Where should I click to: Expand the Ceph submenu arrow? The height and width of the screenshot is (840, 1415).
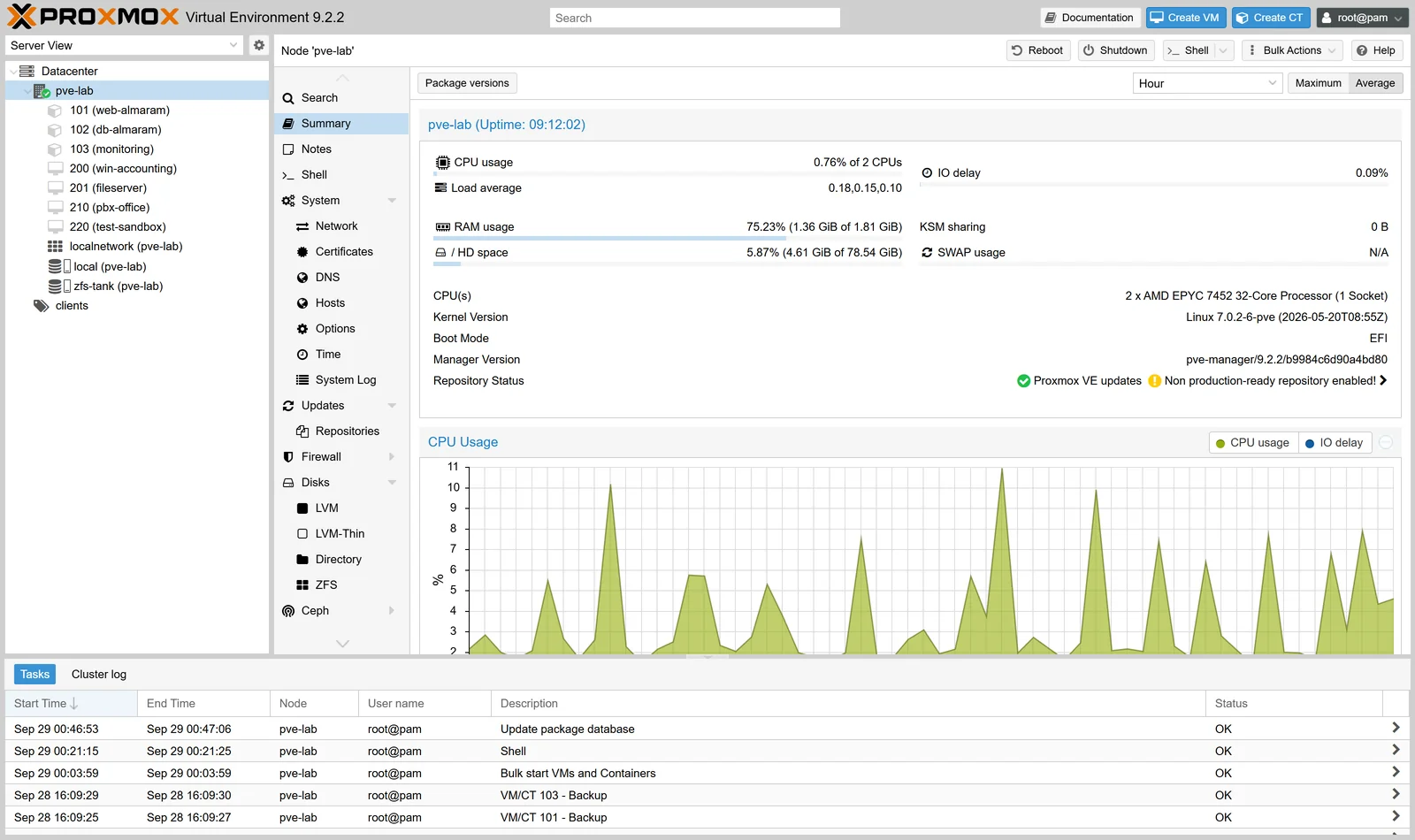(392, 611)
